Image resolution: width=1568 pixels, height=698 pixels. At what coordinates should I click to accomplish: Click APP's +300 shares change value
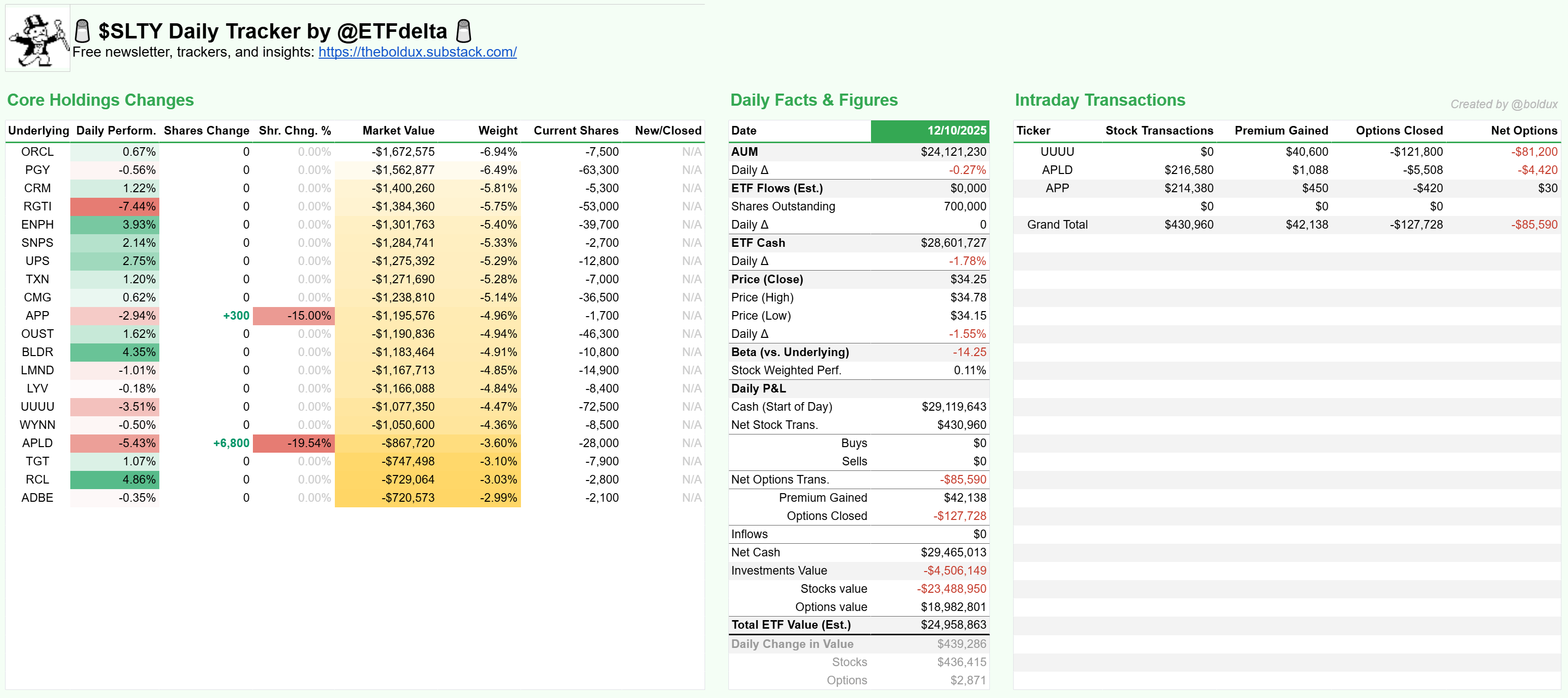[x=236, y=316]
